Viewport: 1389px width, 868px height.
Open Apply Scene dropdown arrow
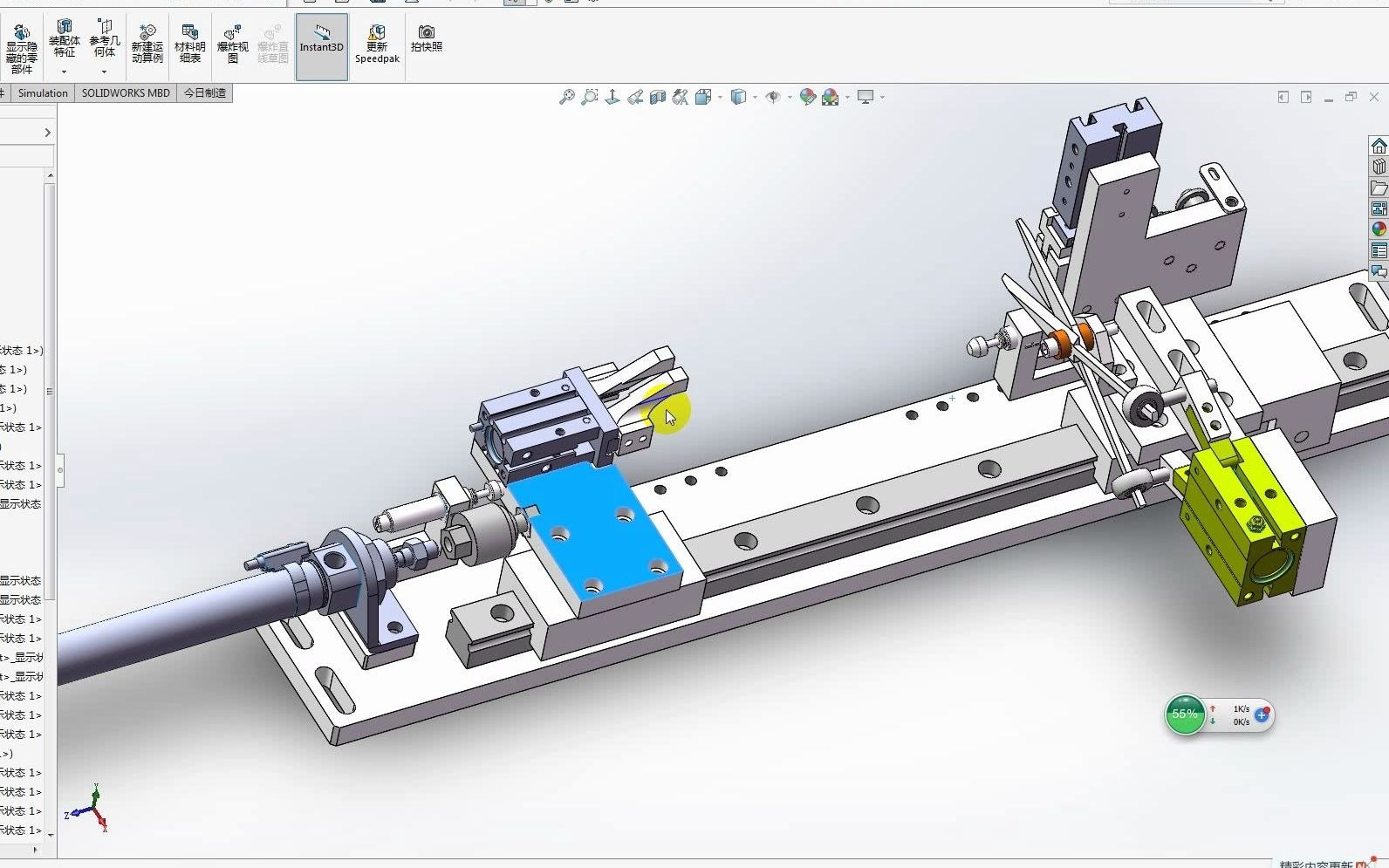[x=847, y=97]
